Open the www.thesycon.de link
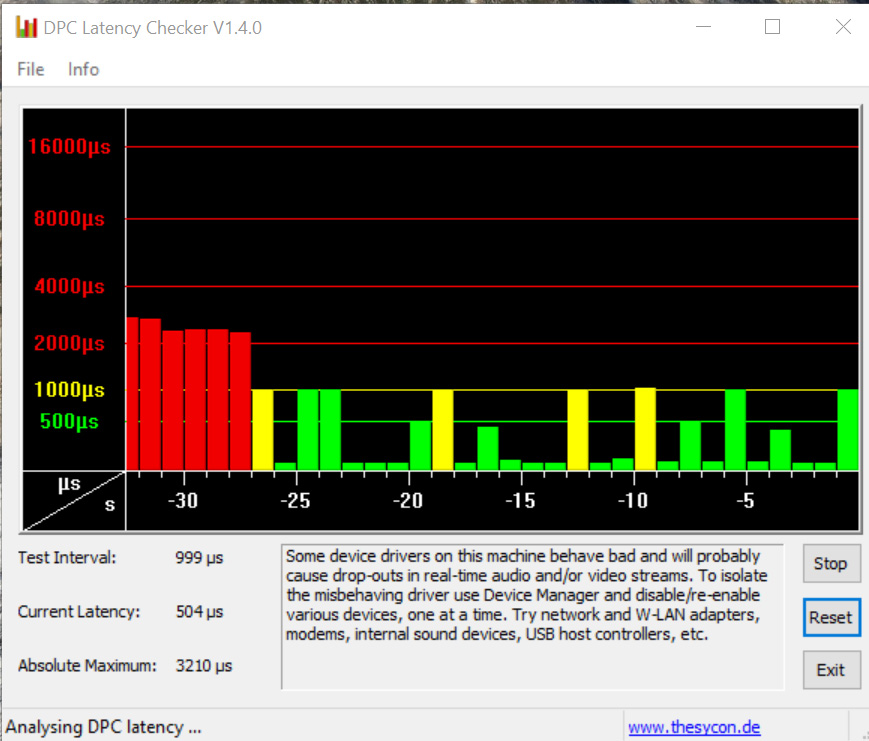Image resolution: width=869 pixels, height=741 pixels. pyautogui.click(x=694, y=727)
